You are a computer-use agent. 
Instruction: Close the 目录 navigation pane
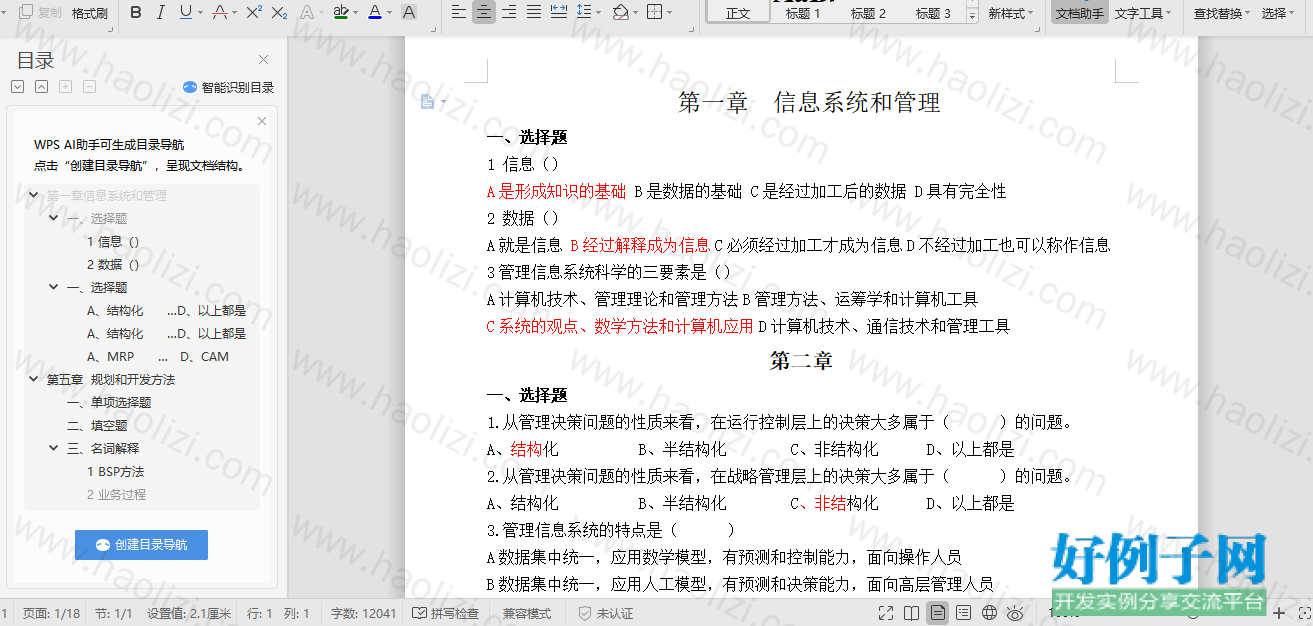pos(263,60)
